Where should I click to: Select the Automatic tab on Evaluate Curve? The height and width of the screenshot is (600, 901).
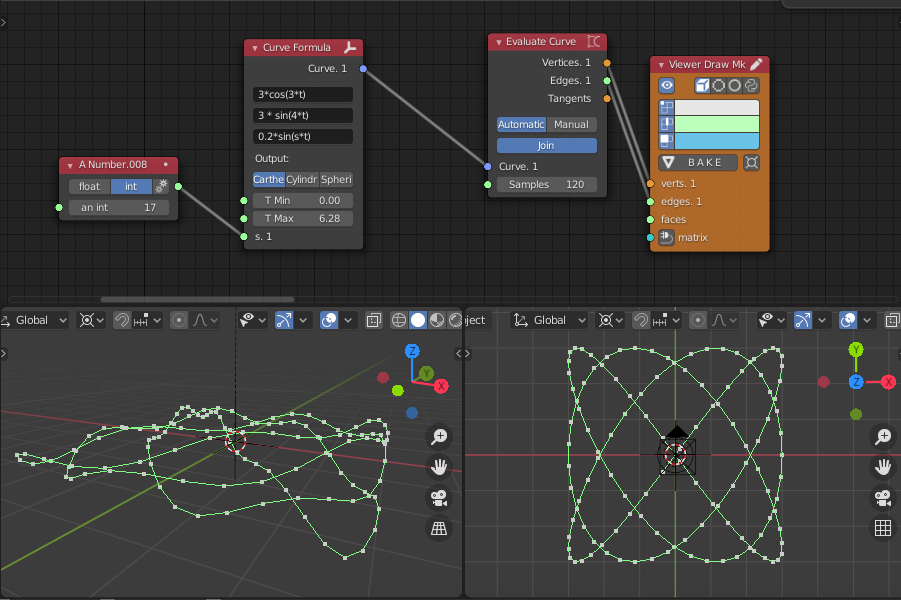click(519, 124)
